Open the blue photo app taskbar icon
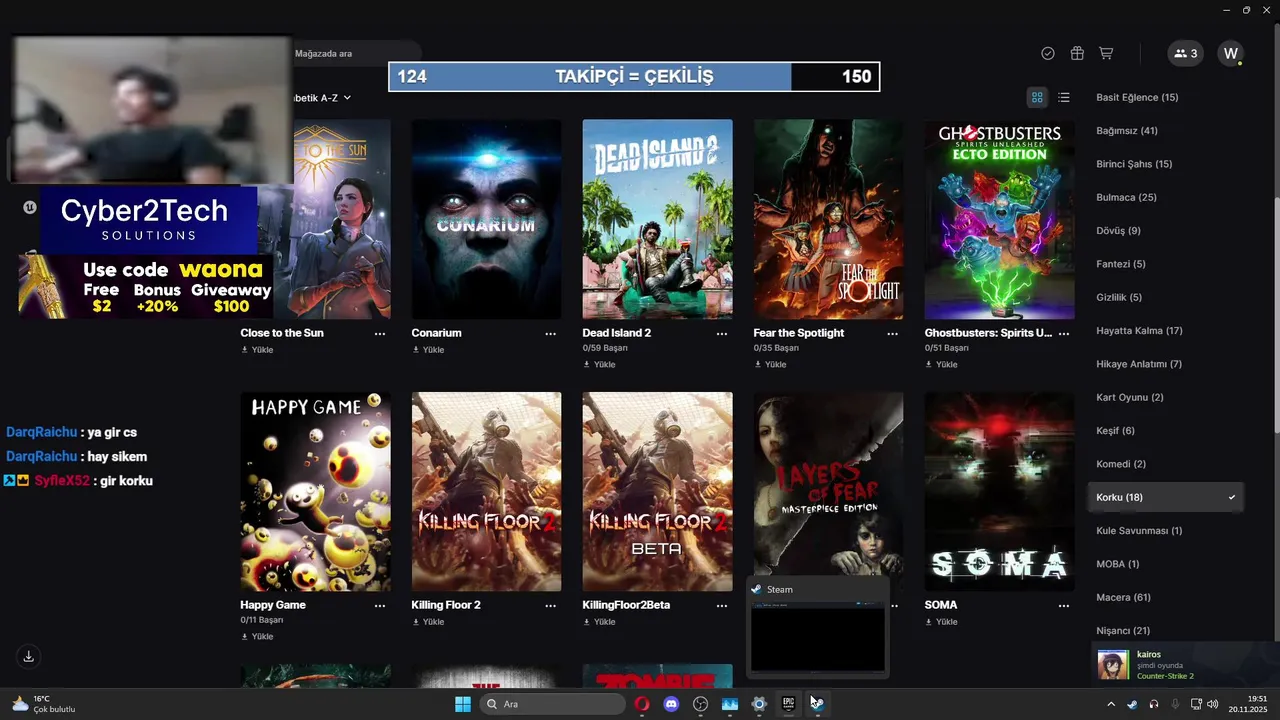Viewport: 1280px width, 720px height. click(729, 704)
